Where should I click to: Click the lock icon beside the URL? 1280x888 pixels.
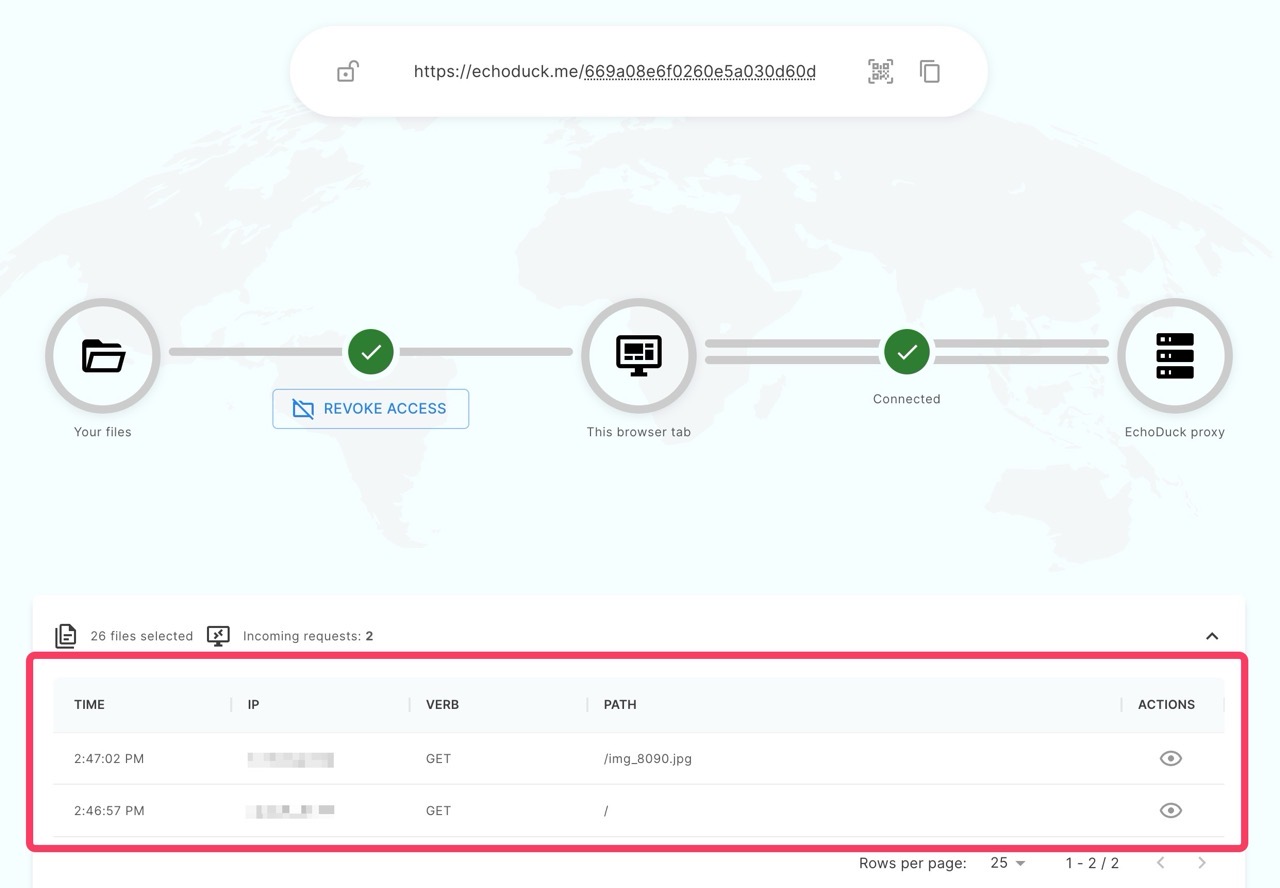coord(347,72)
